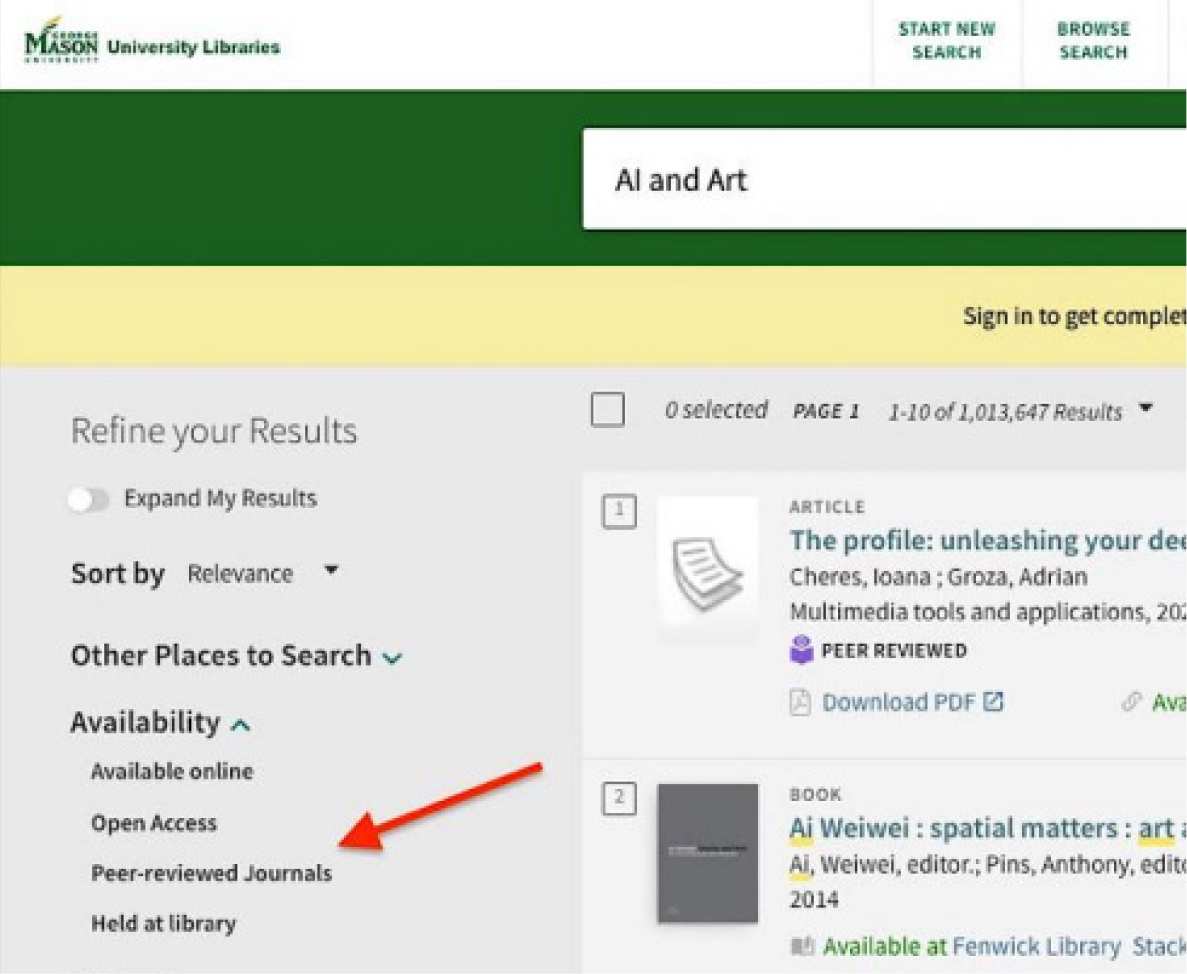Screen dimensions: 1187x974
Task: Click 0 selected text
Action: (716, 410)
